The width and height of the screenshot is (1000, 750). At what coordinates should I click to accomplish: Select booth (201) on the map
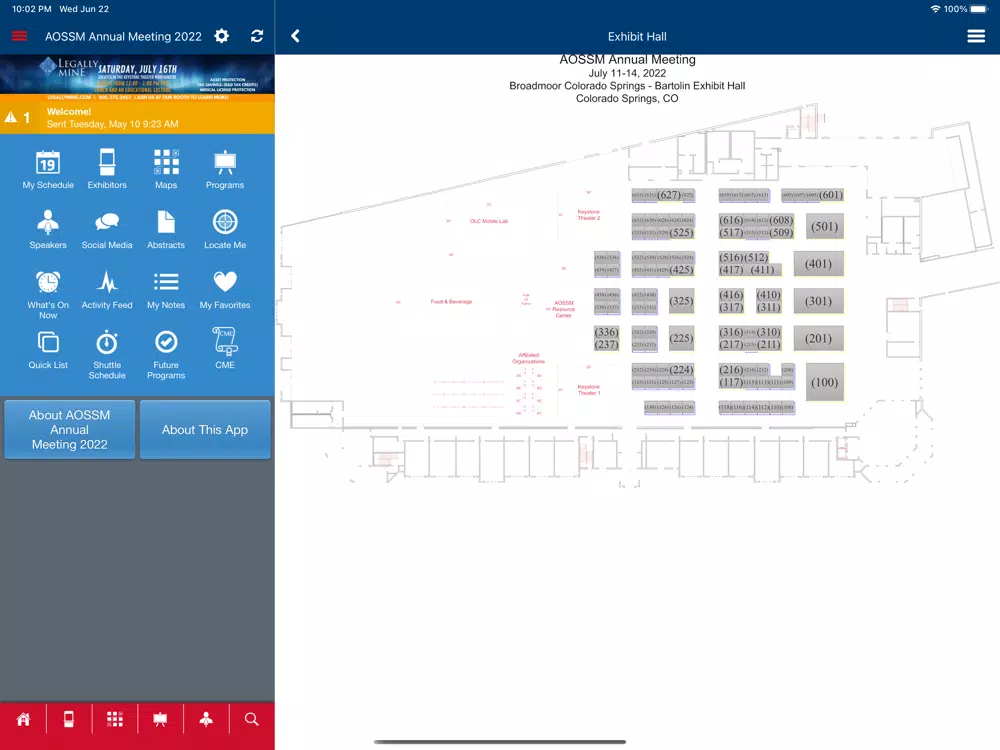(x=818, y=339)
